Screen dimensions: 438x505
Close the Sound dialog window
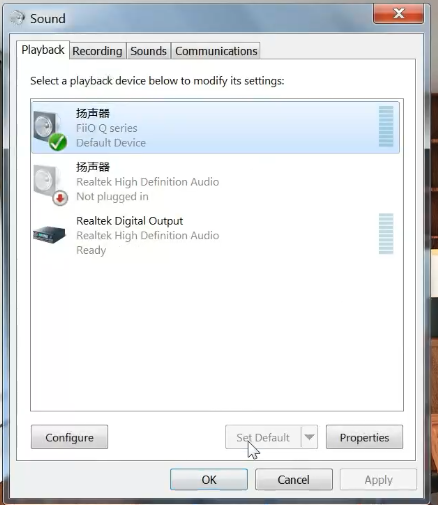coord(398,13)
